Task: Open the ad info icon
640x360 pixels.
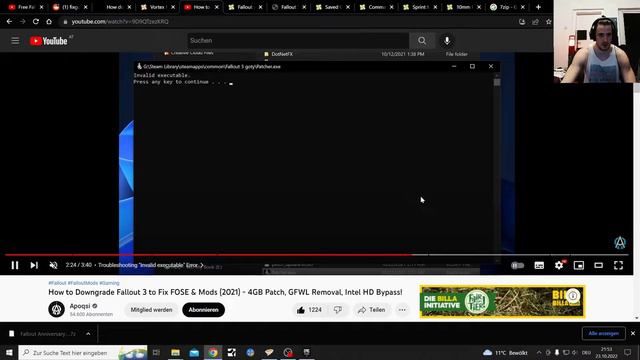Action: coord(573,296)
